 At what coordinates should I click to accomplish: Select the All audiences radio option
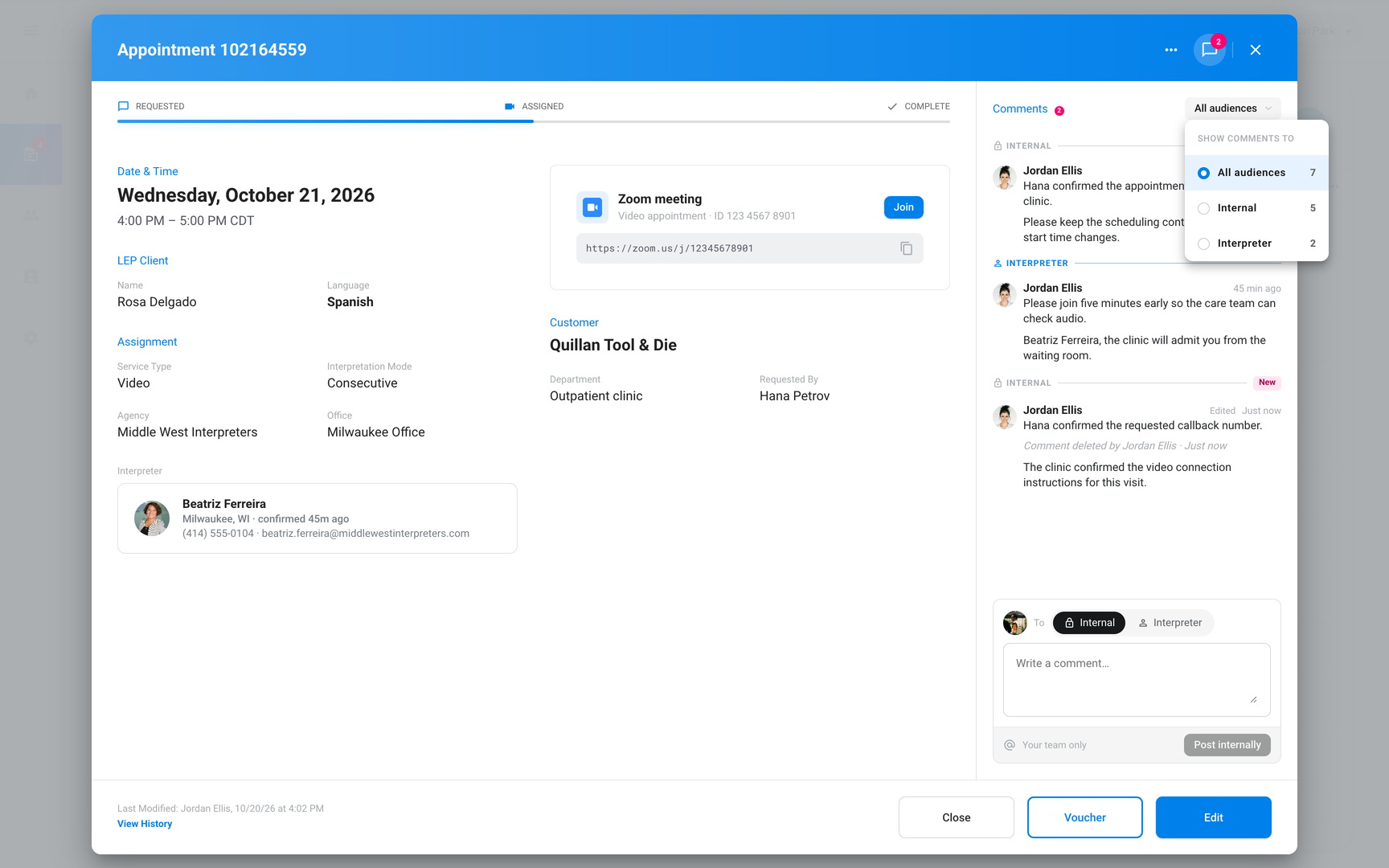(x=1256, y=173)
